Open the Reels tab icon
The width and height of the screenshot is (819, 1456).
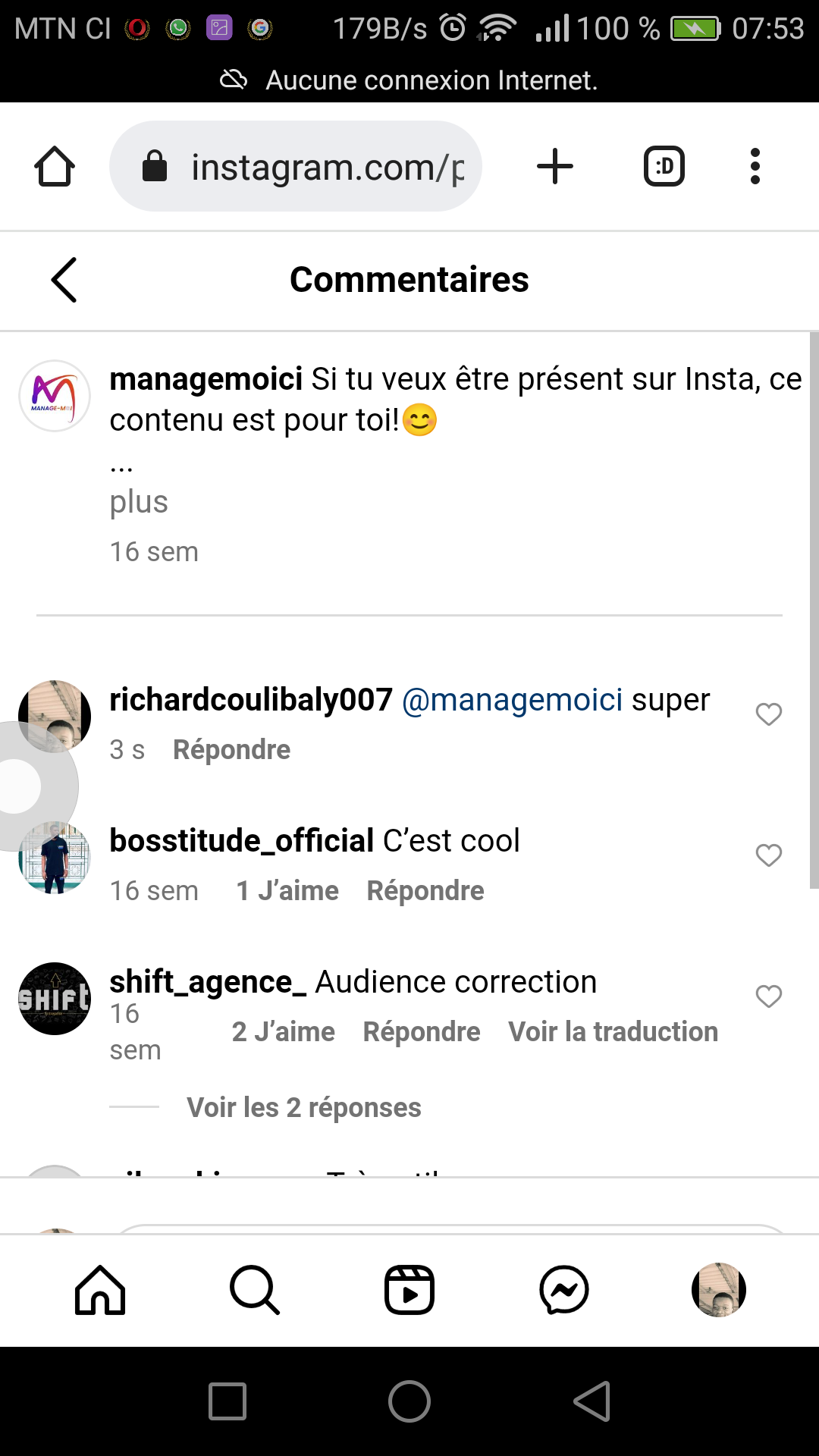pyautogui.click(x=409, y=1290)
